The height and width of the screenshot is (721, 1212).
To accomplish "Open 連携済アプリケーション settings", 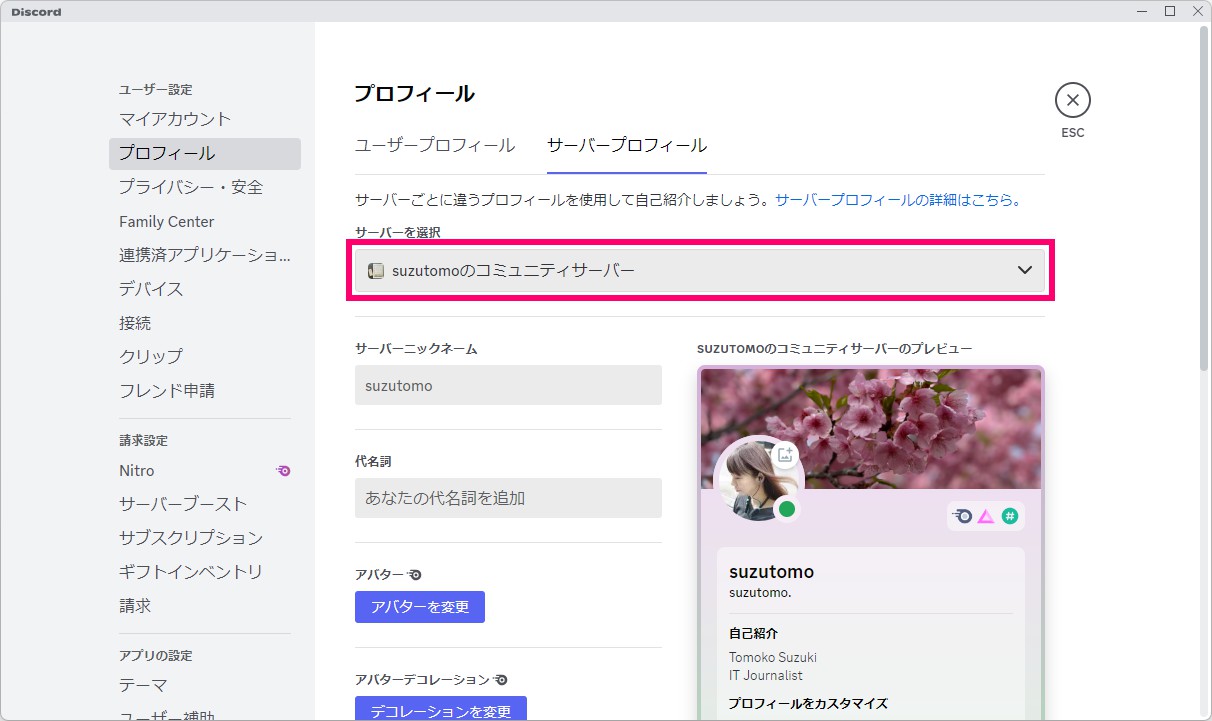I will click(x=205, y=255).
